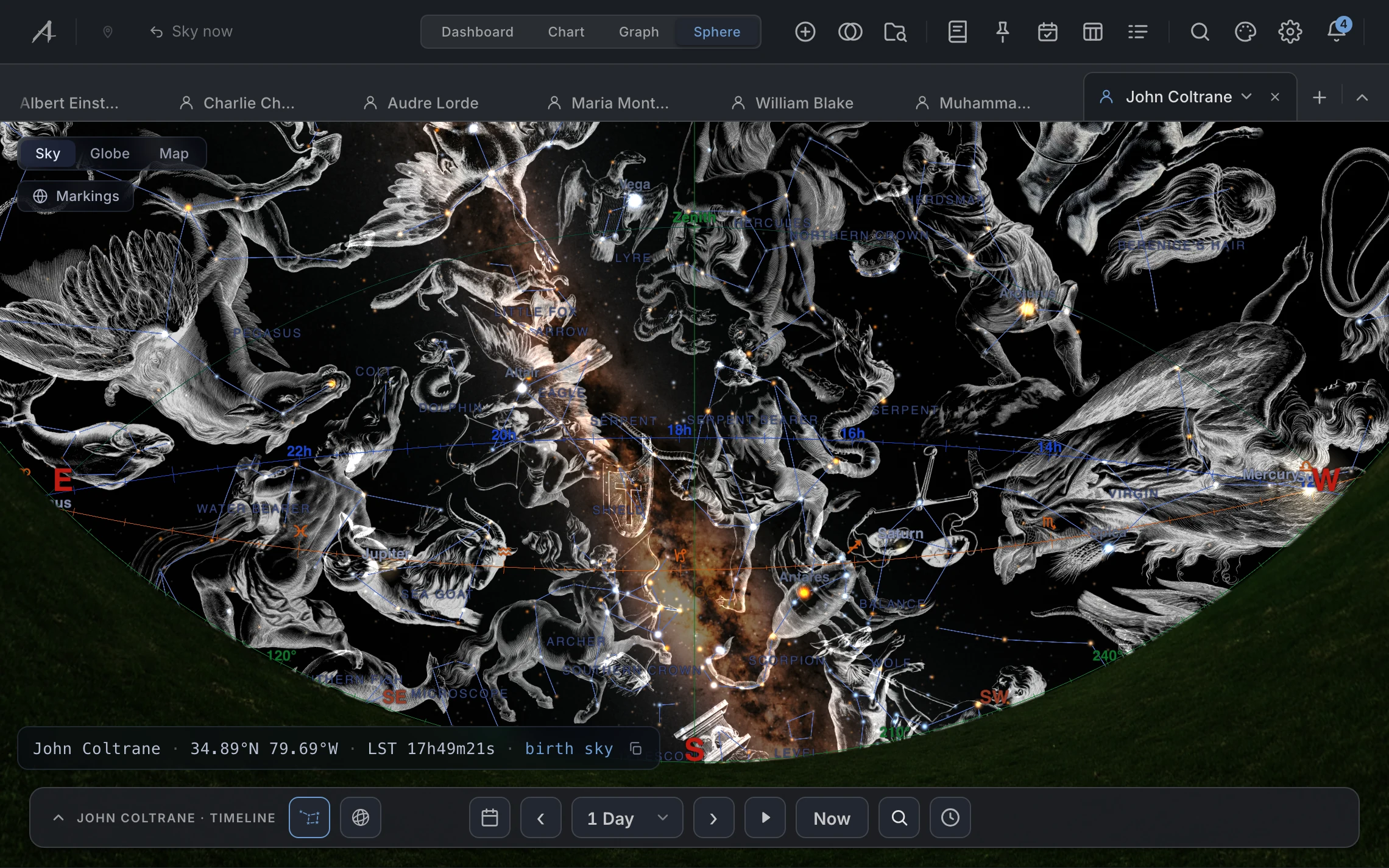Screen dimensions: 1389x868
Task: Switch the sphere view to Globe
Action: click(x=110, y=153)
